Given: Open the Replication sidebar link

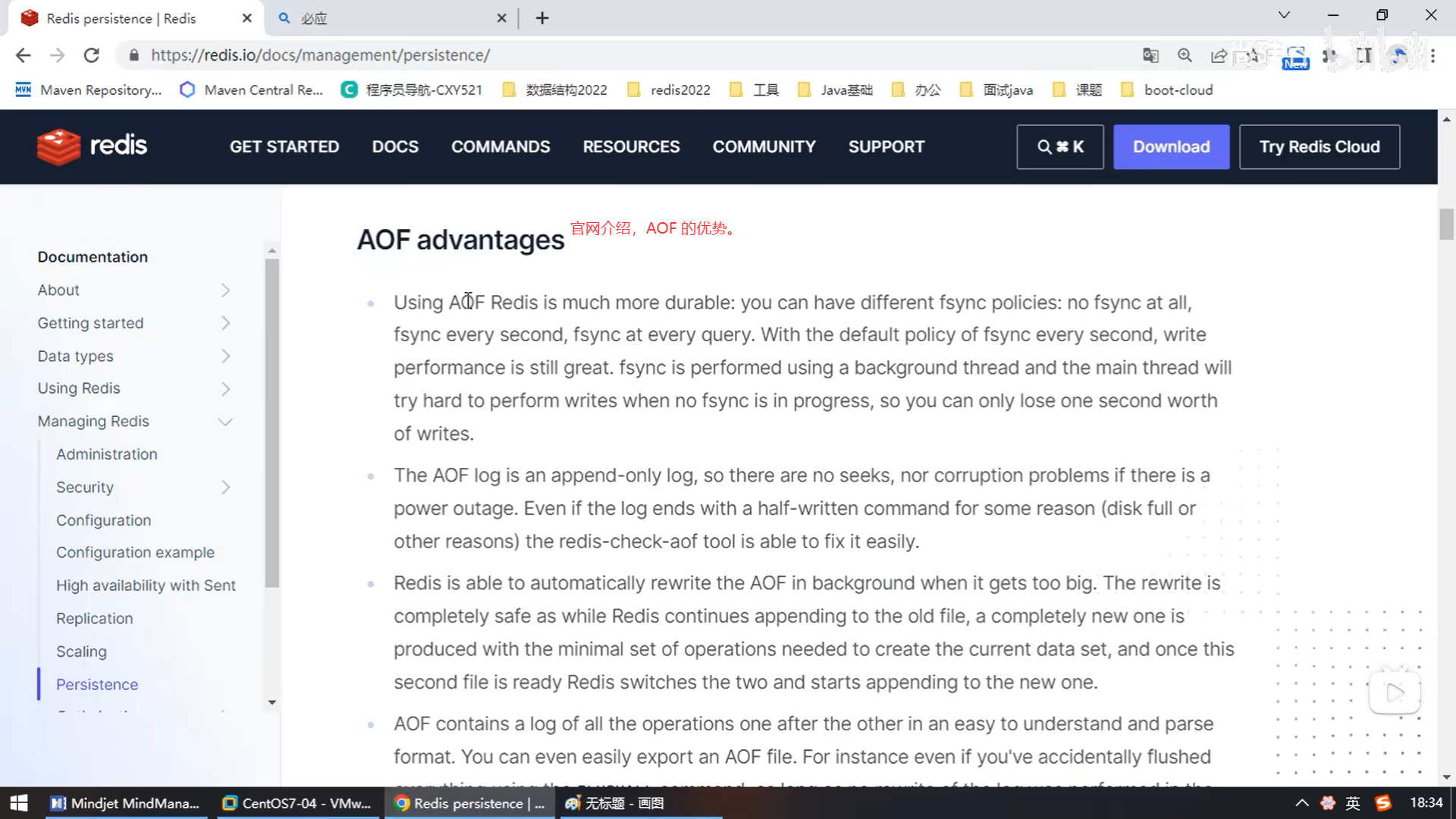Looking at the screenshot, I should point(95,619).
